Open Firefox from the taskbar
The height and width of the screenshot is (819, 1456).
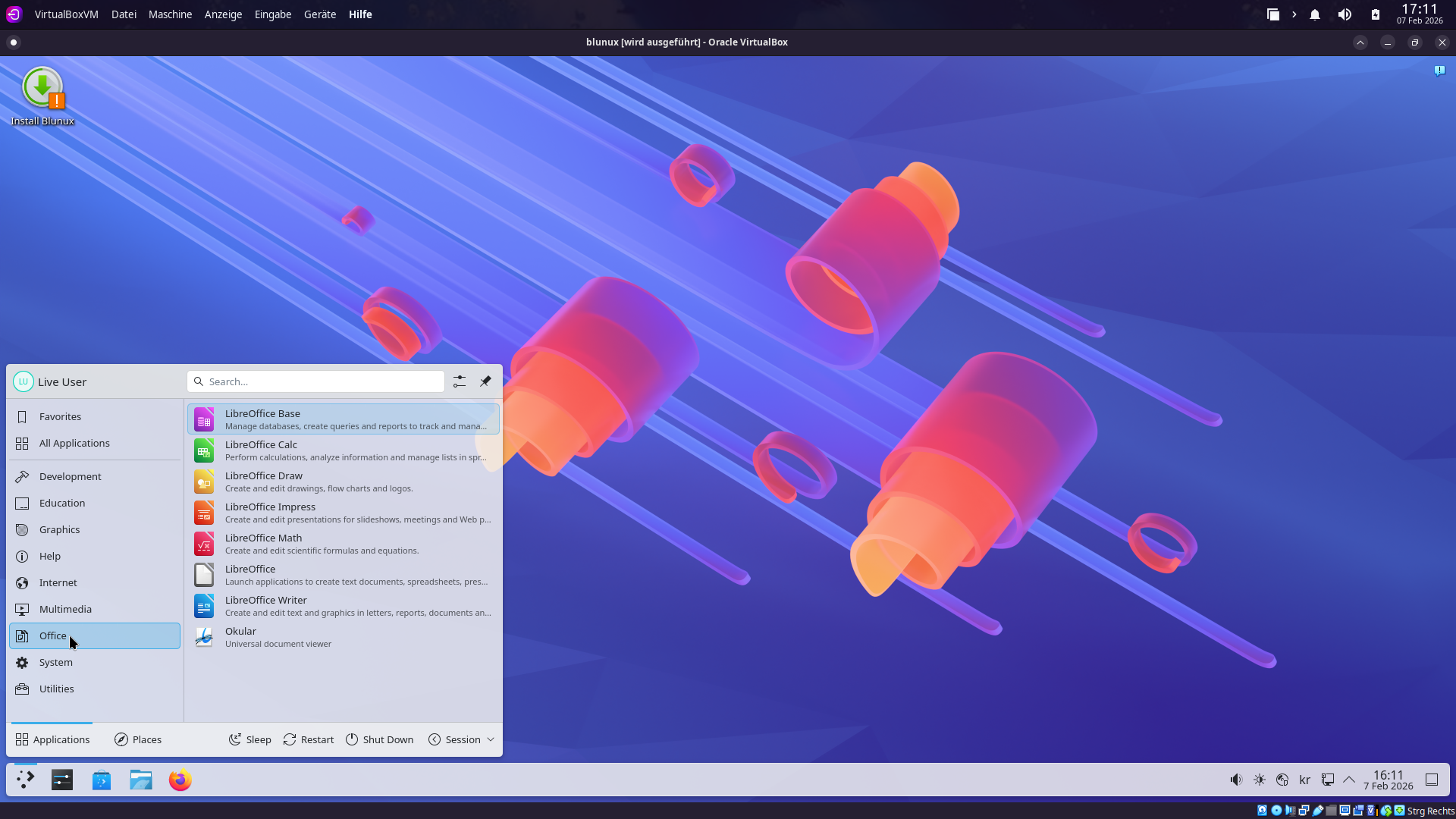(180, 780)
